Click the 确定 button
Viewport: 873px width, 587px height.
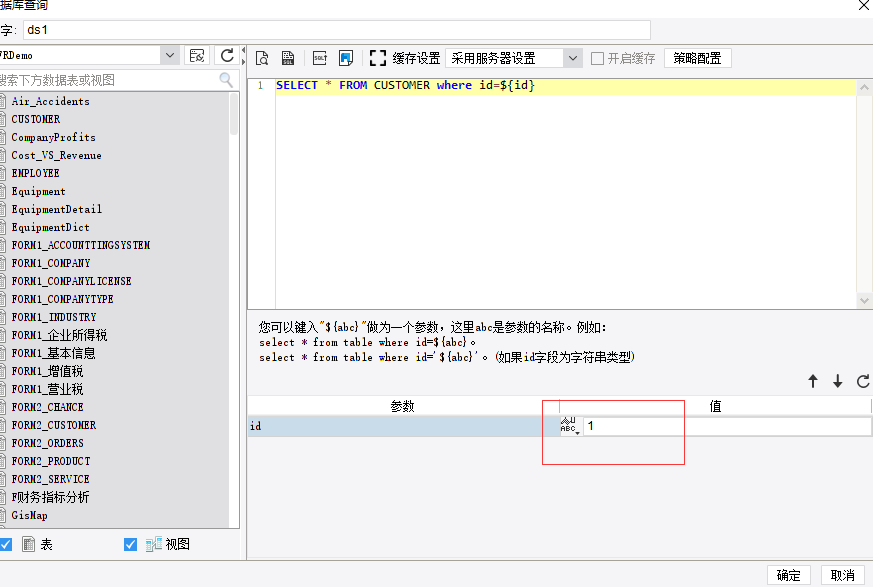click(788, 575)
